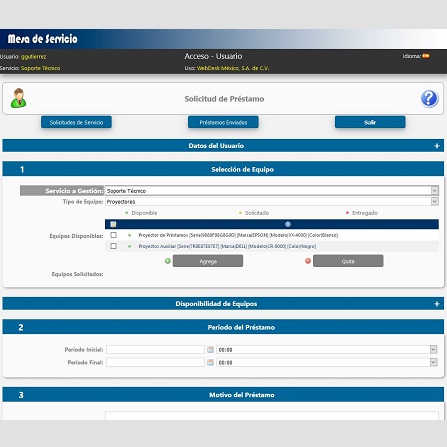Viewport: 447px width, 447px height.
Task: Open calendar picker for Periodo Inicial
Action: [x=210, y=349]
